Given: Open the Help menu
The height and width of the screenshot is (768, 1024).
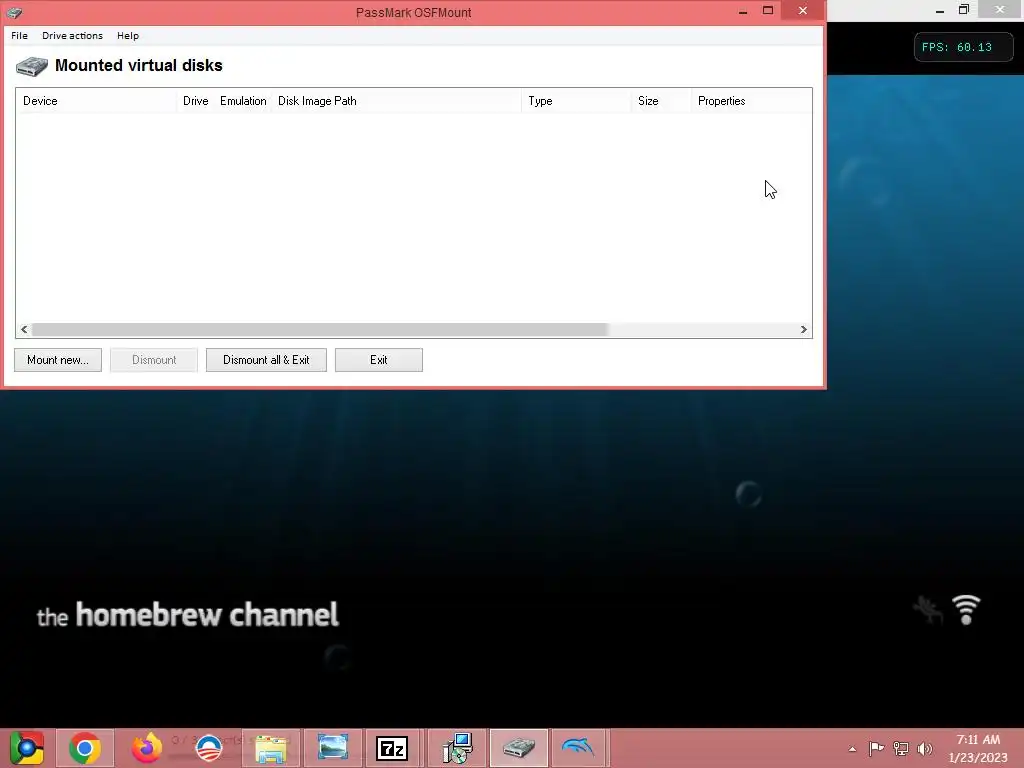Looking at the screenshot, I should [x=128, y=35].
